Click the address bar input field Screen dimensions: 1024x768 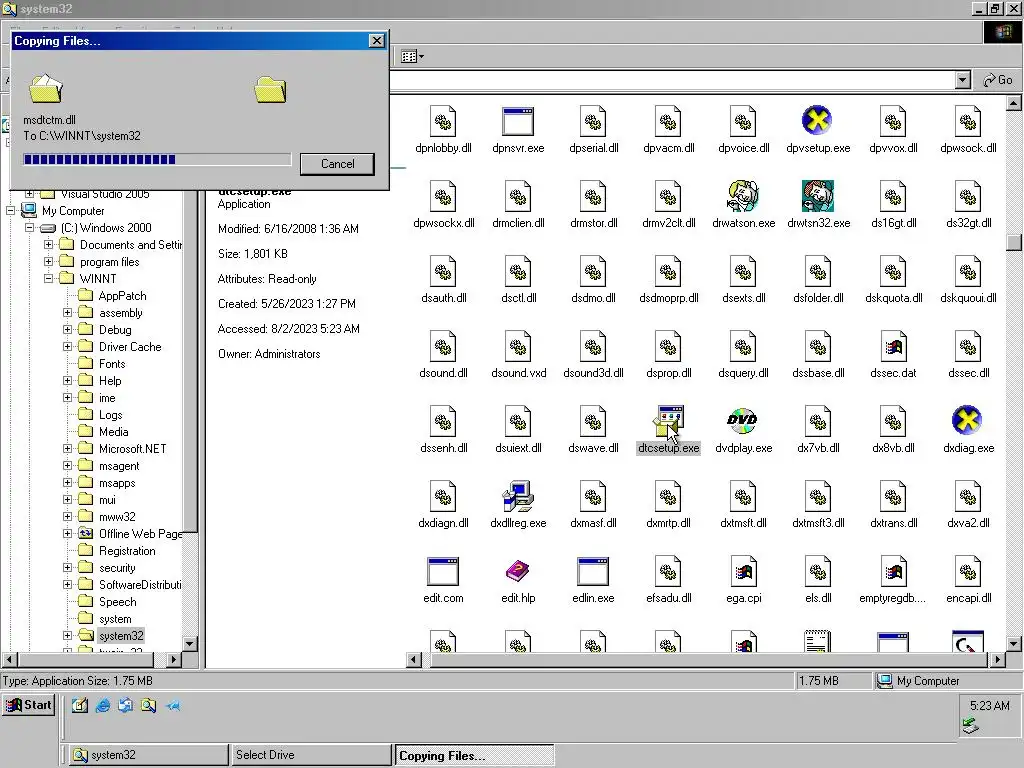point(673,80)
